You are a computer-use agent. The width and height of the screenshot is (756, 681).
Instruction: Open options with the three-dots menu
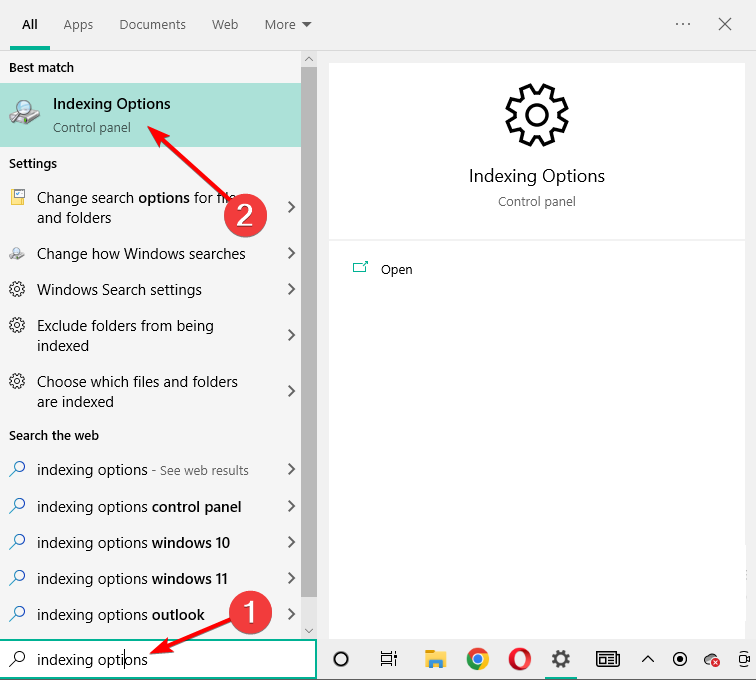coord(683,24)
